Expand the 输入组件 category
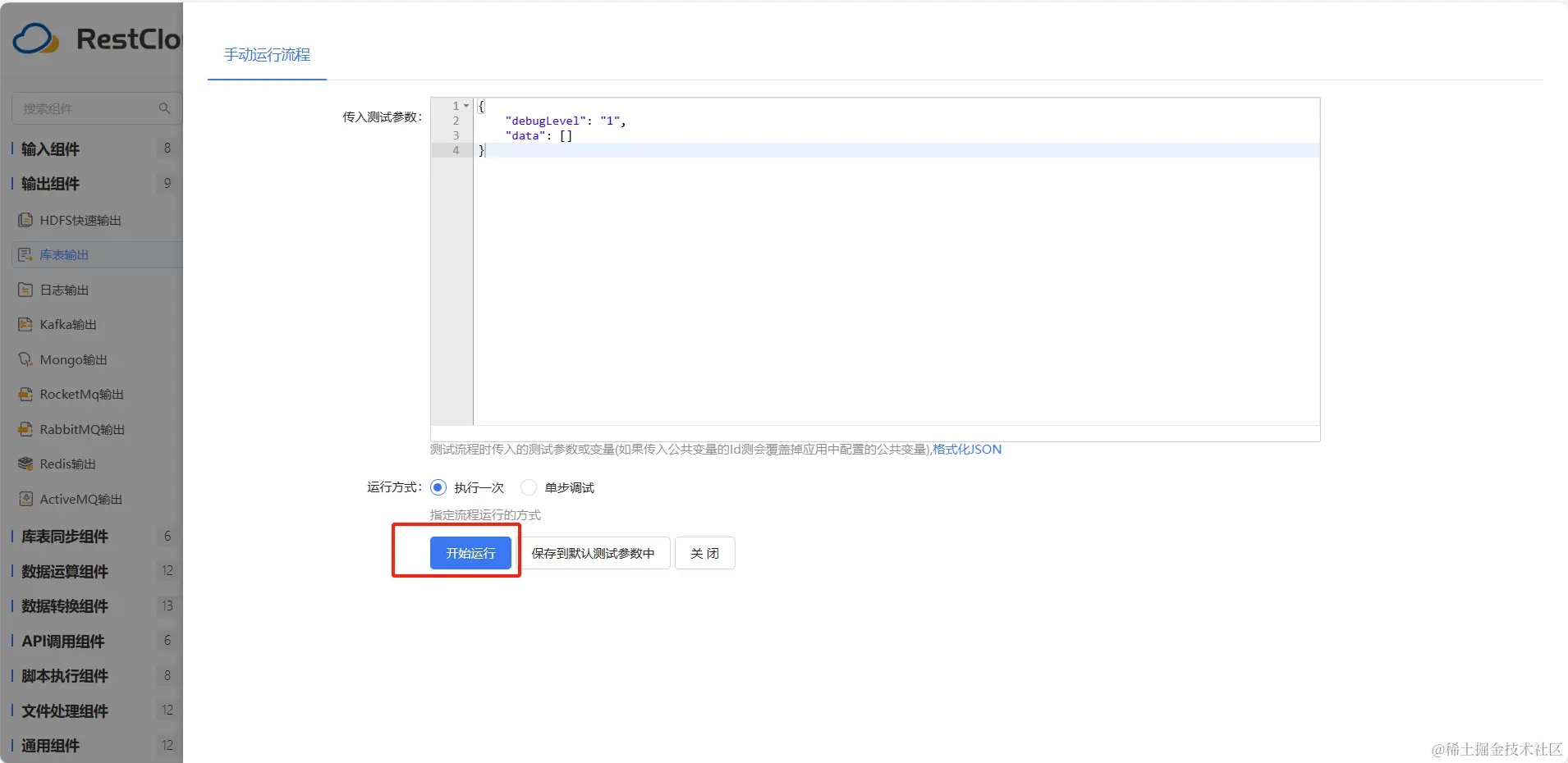 click(50, 148)
